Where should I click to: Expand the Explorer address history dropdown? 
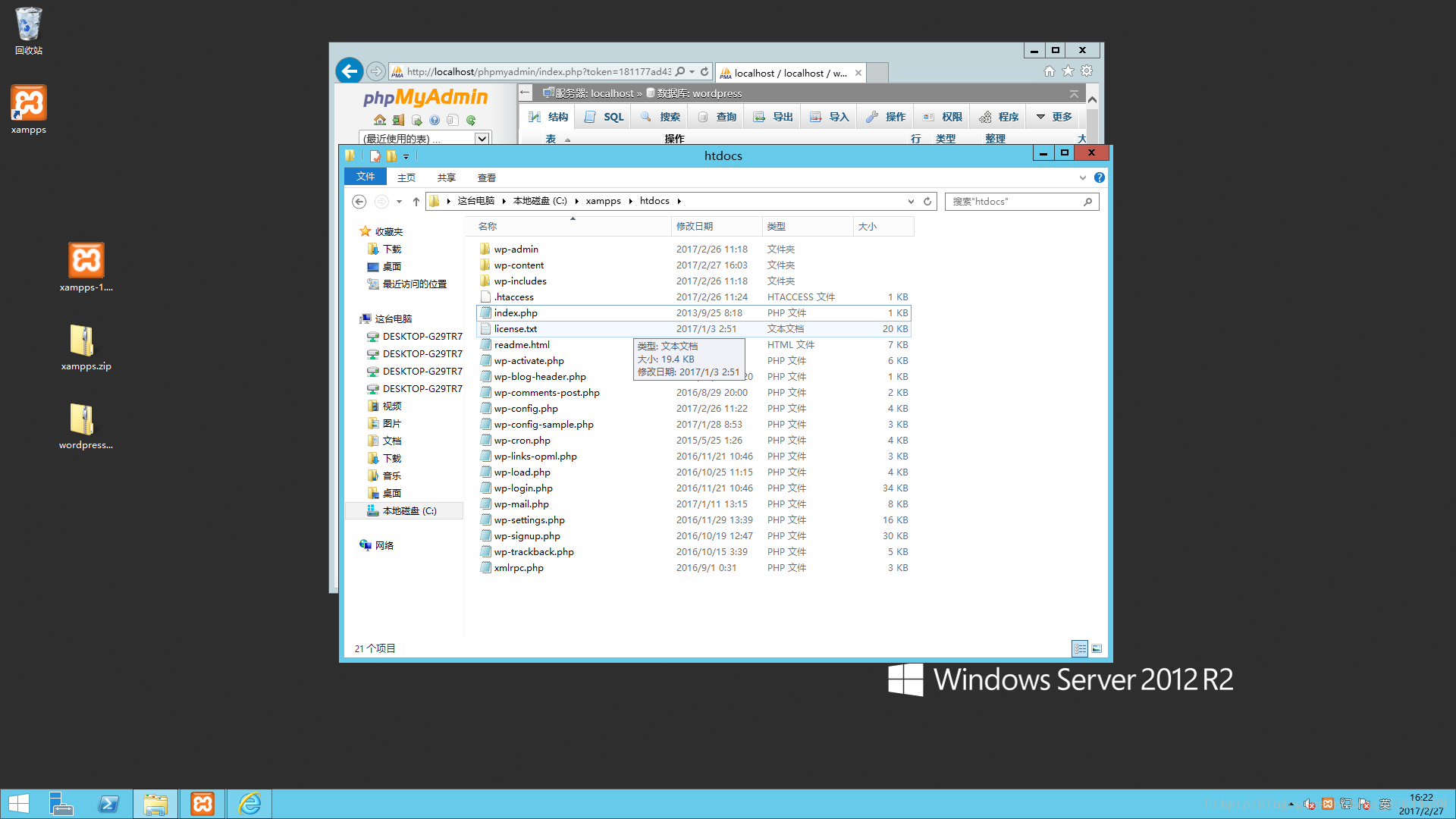(x=911, y=201)
